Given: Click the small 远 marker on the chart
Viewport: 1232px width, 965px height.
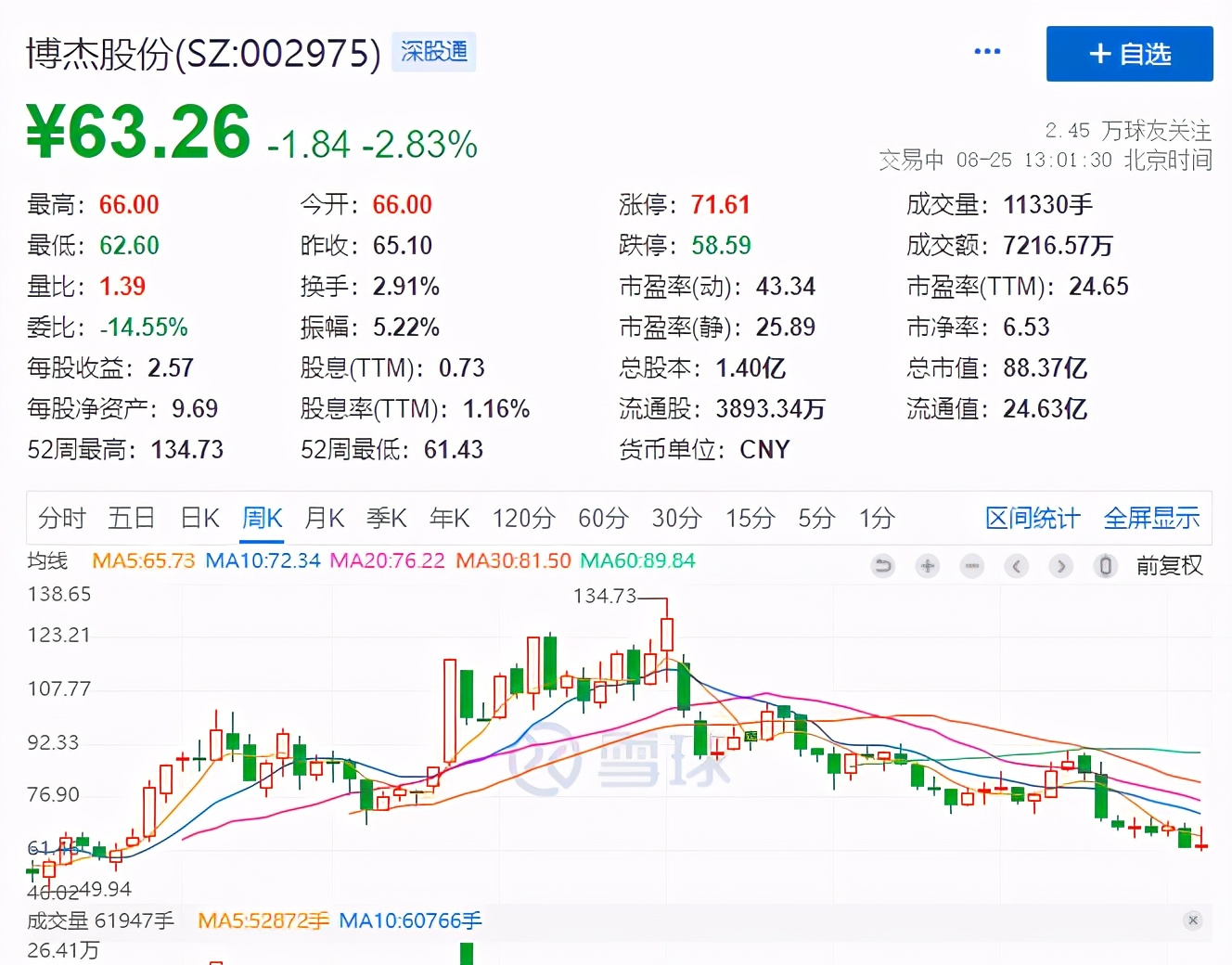Looking at the screenshot, I should (x=751, y=736).
